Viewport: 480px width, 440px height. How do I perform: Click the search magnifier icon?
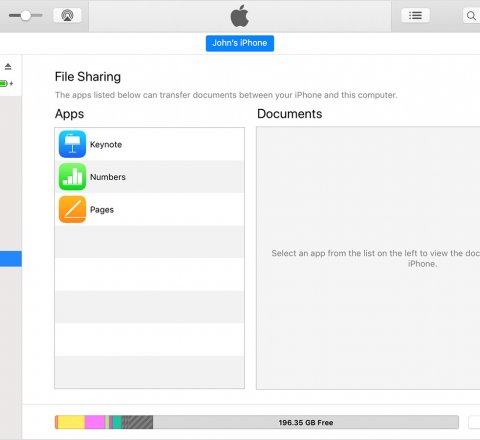tap(471, 16)
